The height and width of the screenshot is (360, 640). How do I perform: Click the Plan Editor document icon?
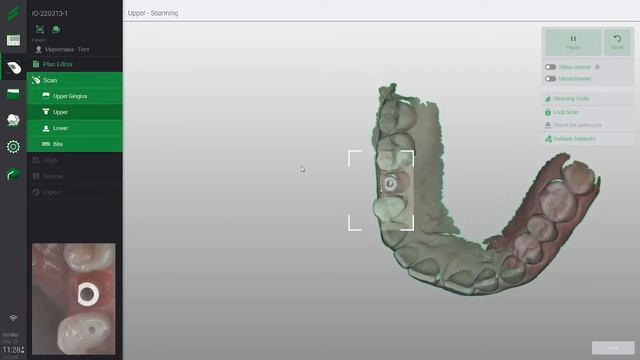36,64
